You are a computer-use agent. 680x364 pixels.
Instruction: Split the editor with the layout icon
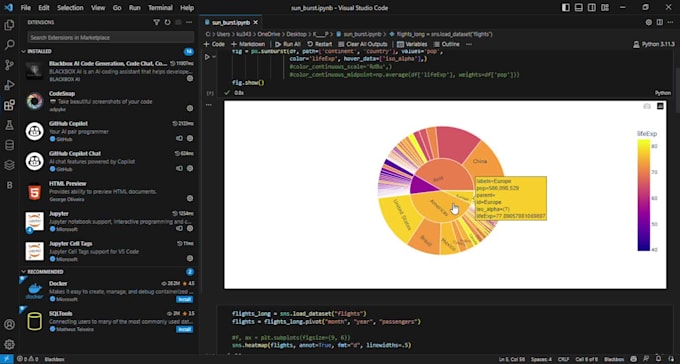[x=660, y=22]
